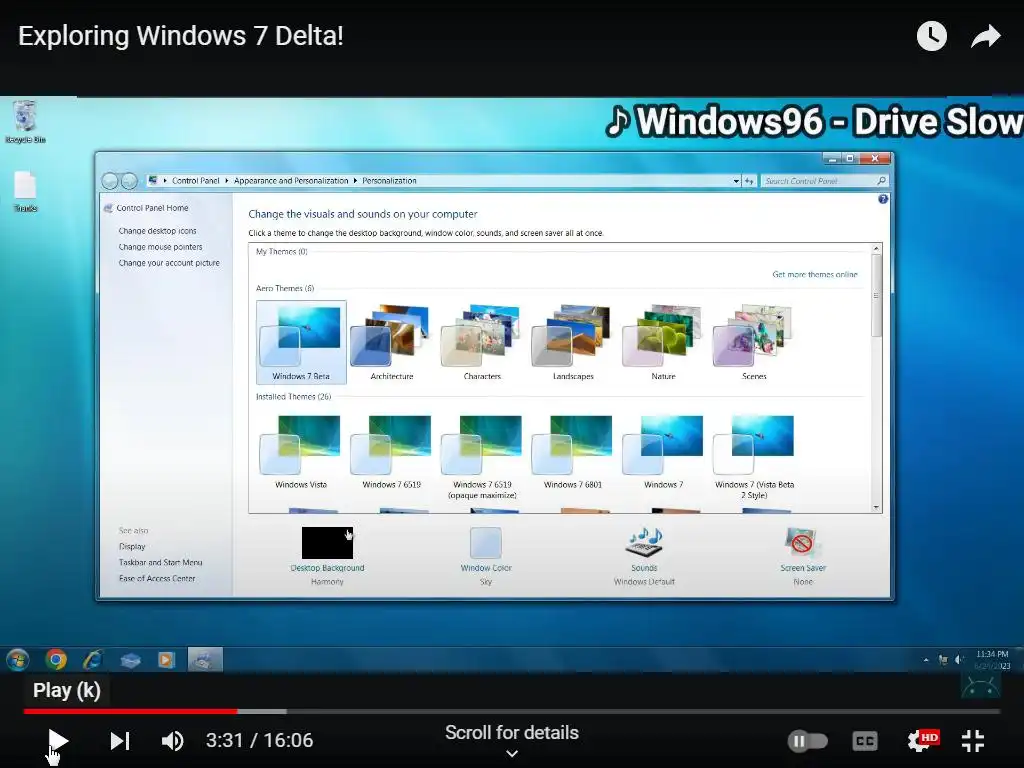Screen dimensions: 1024x768
Task: Click the Play button in the video player
Action: (58, 740)
